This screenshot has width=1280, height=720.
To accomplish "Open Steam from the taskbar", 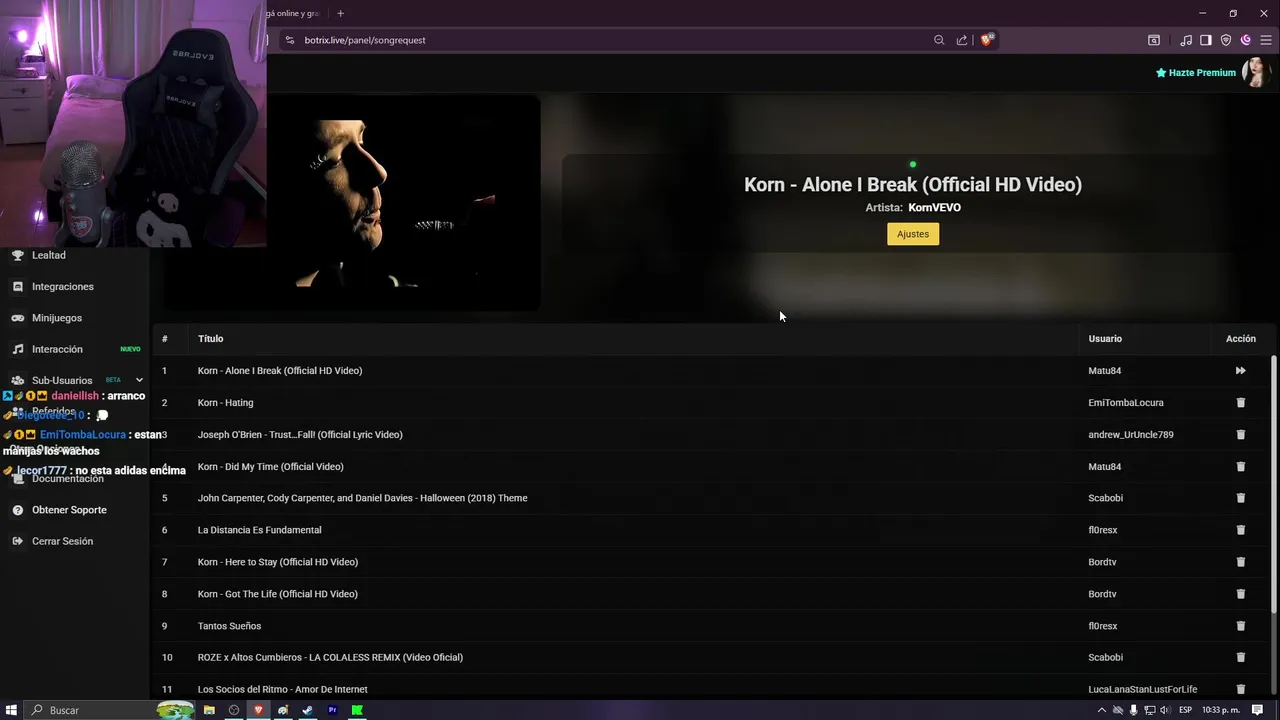I will (x=307, y=710).
